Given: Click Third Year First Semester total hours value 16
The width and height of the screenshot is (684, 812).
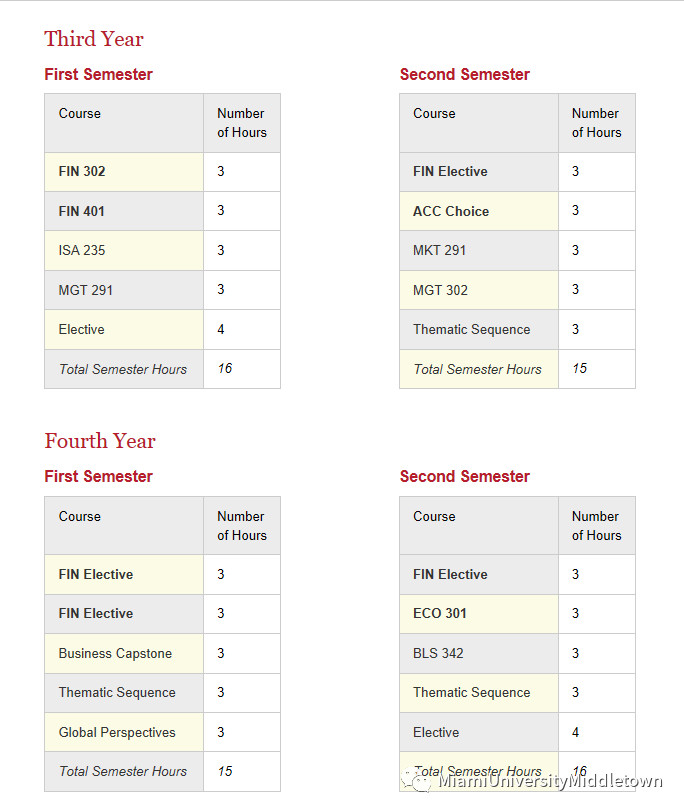Looking at the screenshot, I should [225, 368].
